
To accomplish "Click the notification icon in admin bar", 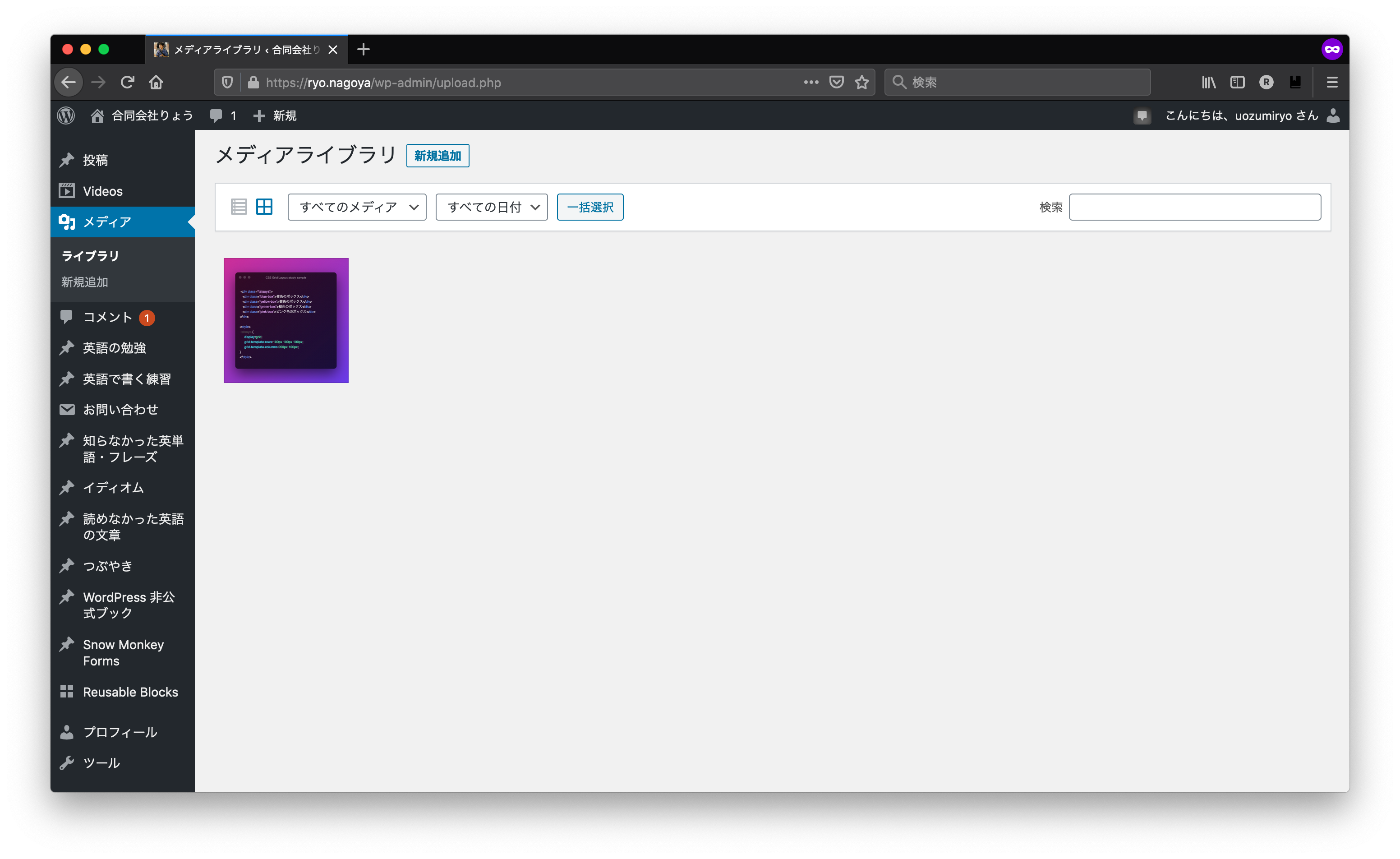I will coord(1142,116).
